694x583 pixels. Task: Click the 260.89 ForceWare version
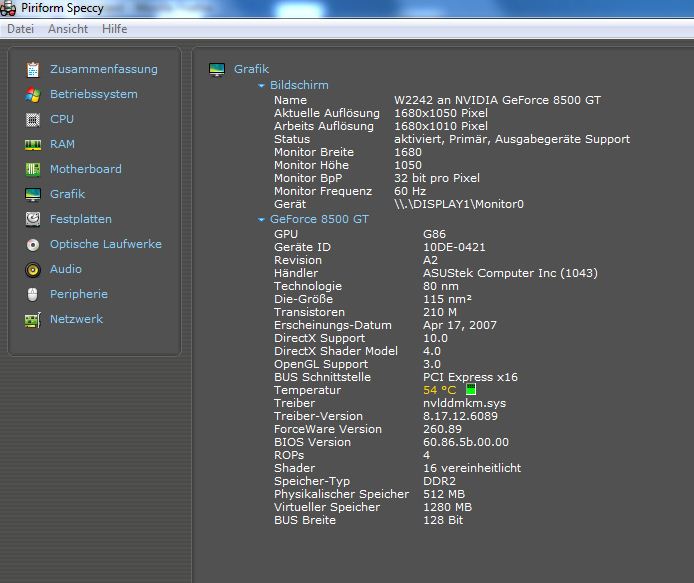[x=442, y=429]
